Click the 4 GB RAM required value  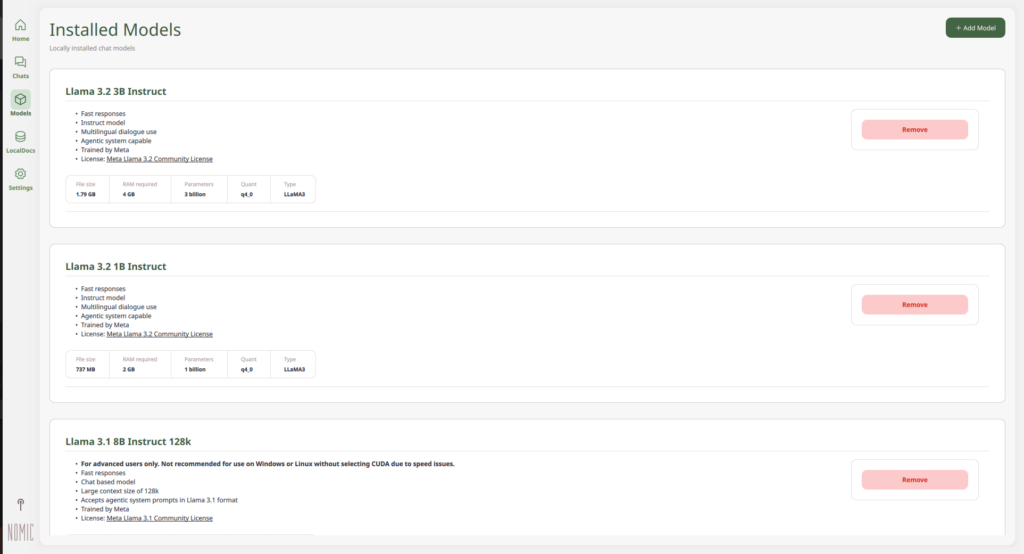pyautogui.click(x=129, y=194)
